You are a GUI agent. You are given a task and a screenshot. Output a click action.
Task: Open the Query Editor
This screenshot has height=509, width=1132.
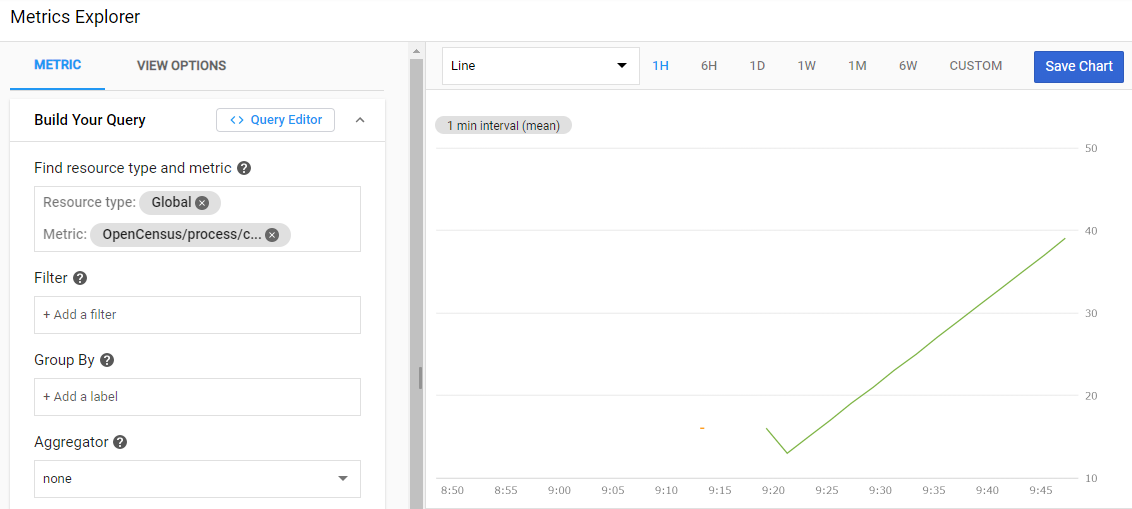click(x=275, y=120)
